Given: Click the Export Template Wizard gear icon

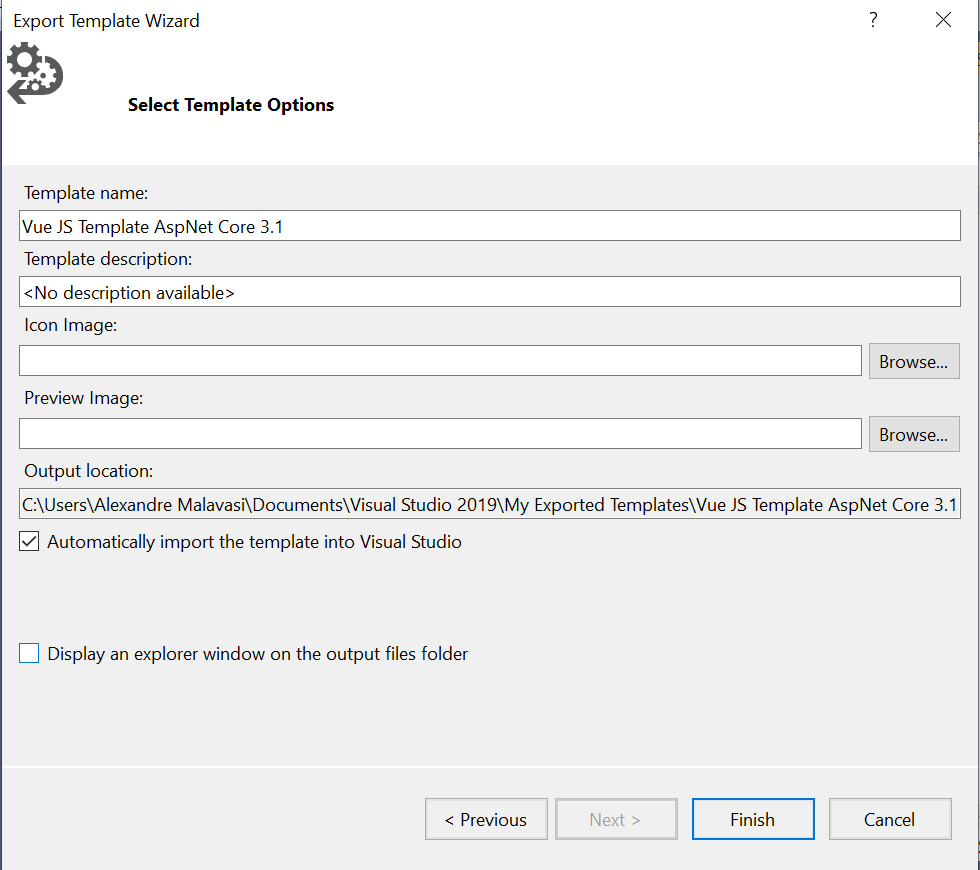Looking at the screenshot, I should [x=34, y=73].
